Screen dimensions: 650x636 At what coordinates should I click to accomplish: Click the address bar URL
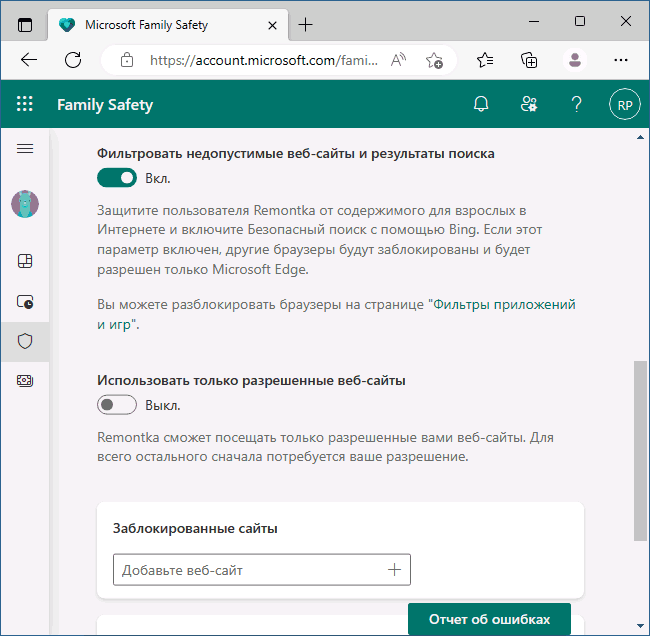264,61
